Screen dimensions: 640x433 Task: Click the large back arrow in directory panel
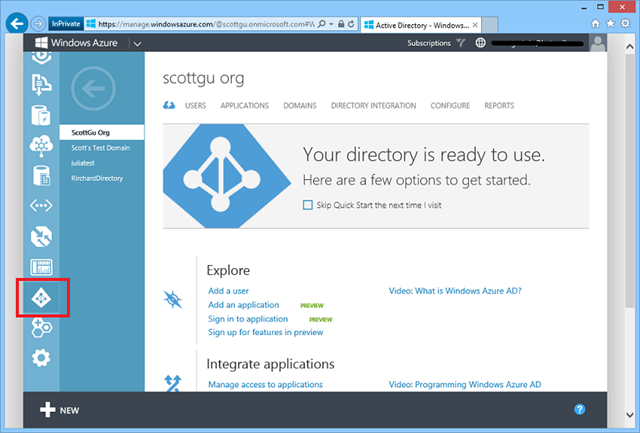click(x=93, y=89)
